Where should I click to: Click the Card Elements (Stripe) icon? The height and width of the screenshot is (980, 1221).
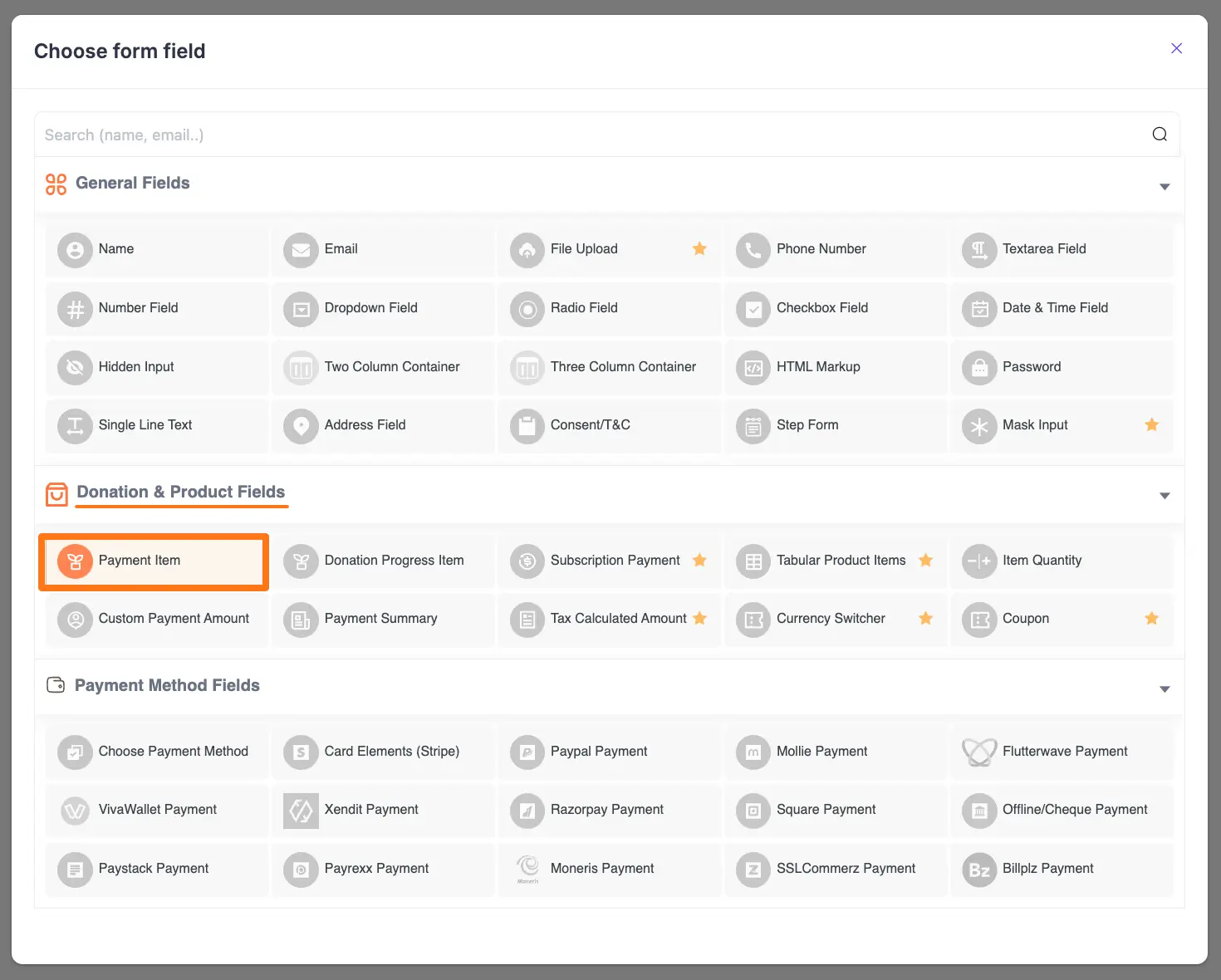[x=301, y=752]
